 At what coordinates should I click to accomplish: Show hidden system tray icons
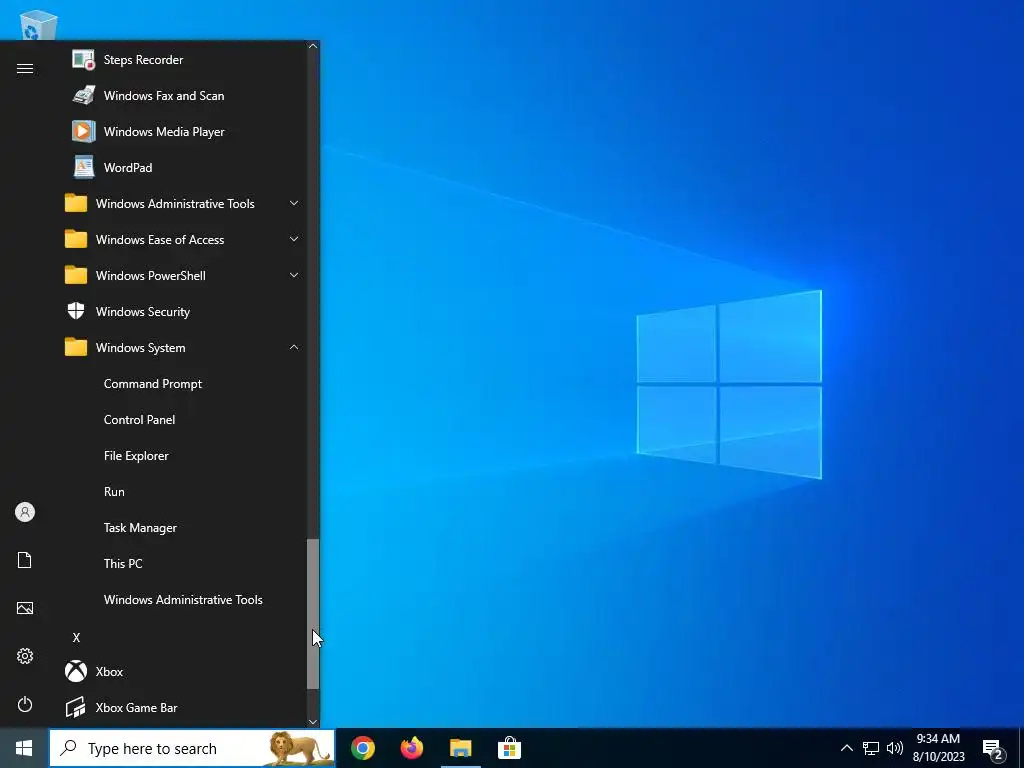pyautogui.click(x=846, y=748)
